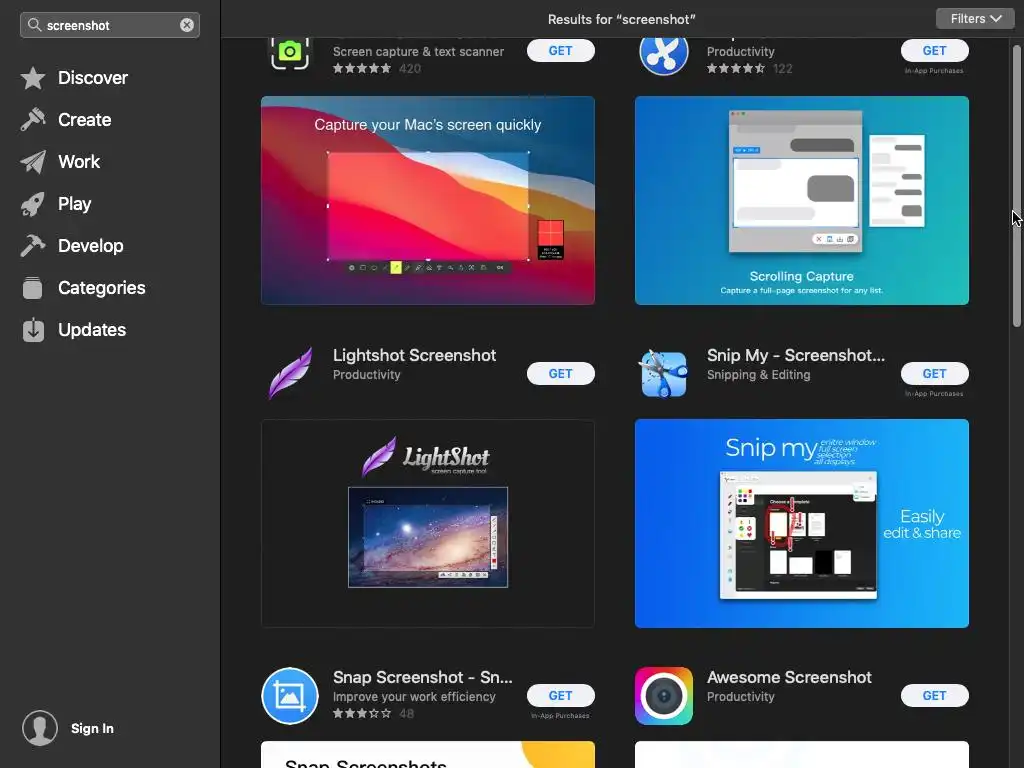Clear the search field with the X icon
This screenshot has height=768, width=1024.
187,25
